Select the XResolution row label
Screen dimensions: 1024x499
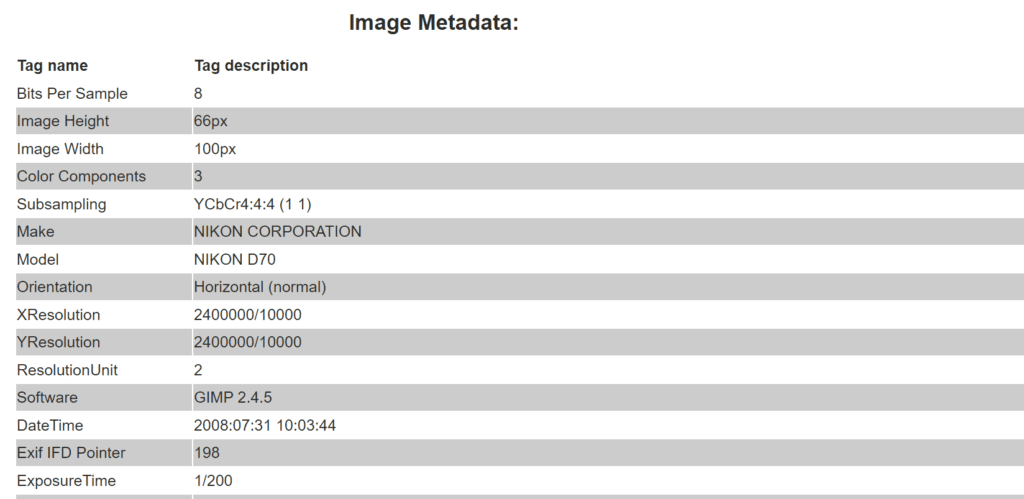58,315
